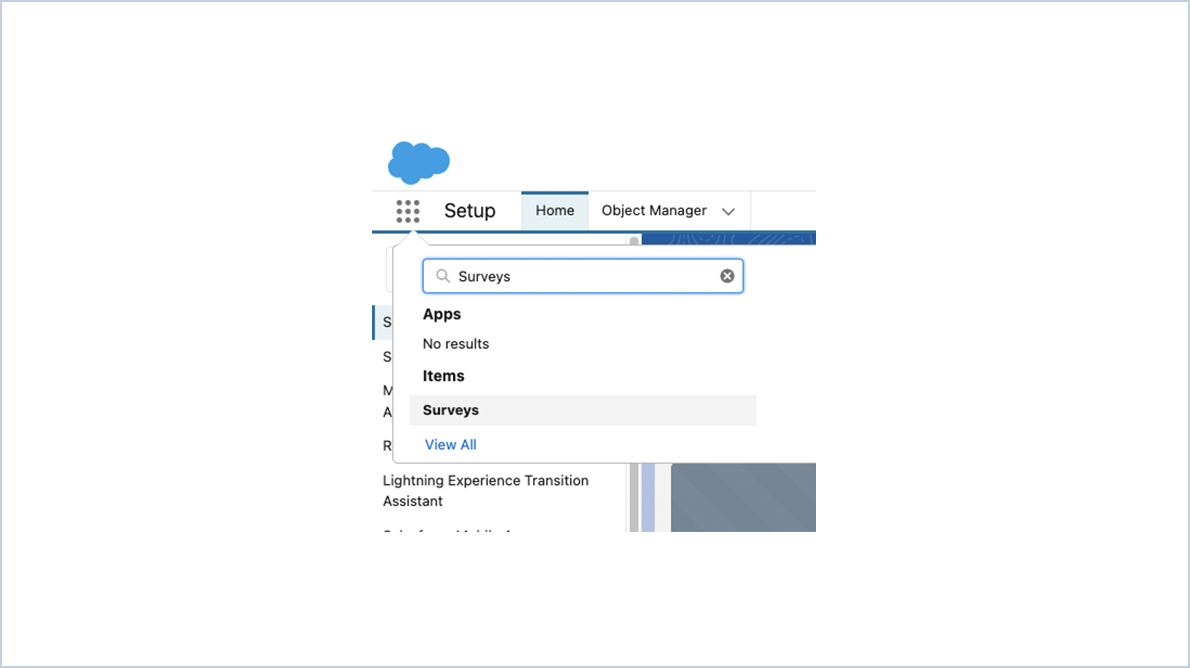Click the View All link in the popup

[x=450, y=444]
